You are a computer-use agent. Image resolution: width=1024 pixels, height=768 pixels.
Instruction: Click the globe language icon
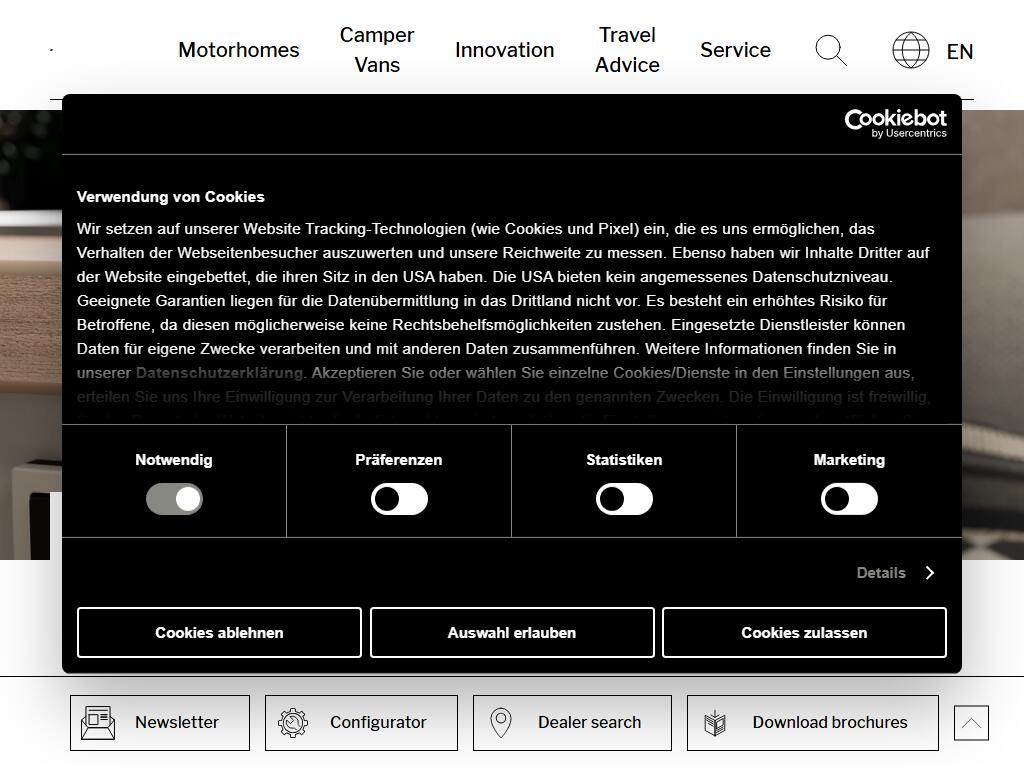[910, 50]
